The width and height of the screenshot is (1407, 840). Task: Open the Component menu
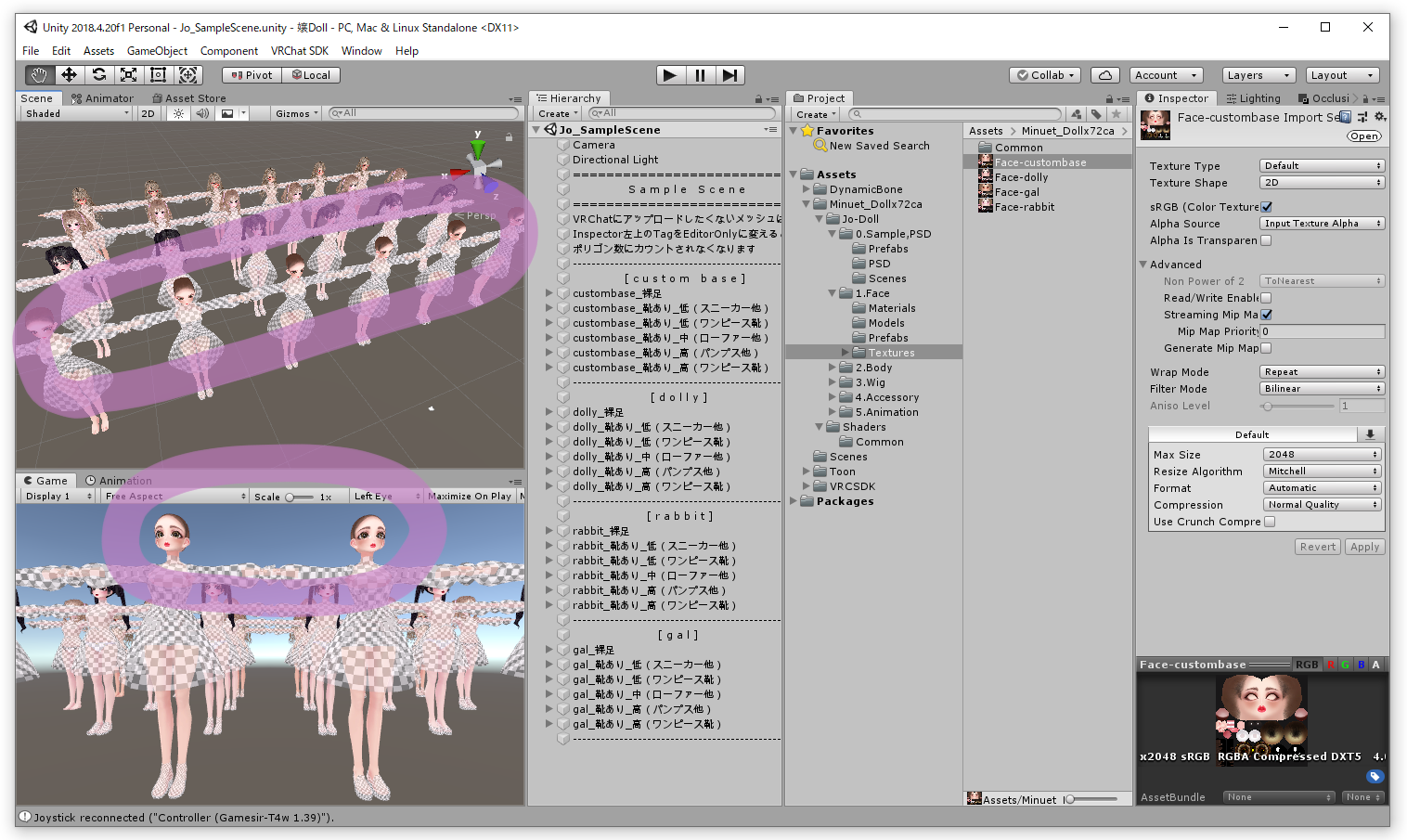tap(229, 51)
